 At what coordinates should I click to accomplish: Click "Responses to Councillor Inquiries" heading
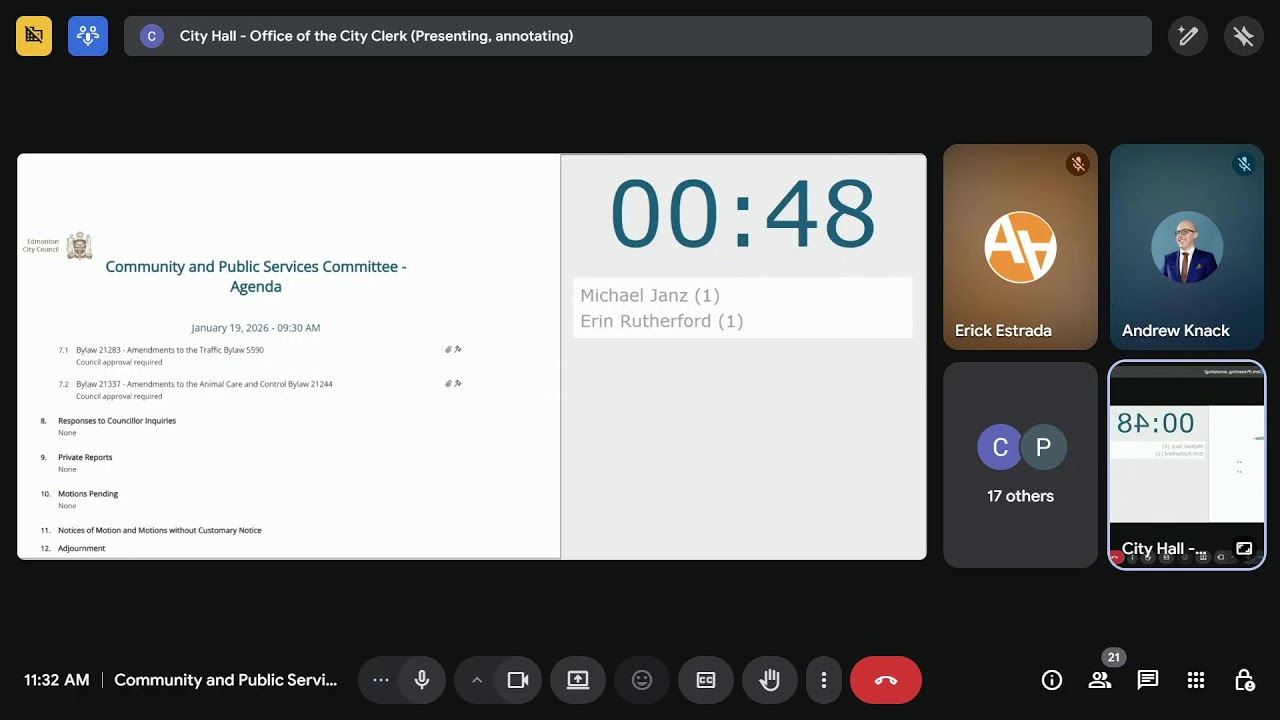click(117, 421)
